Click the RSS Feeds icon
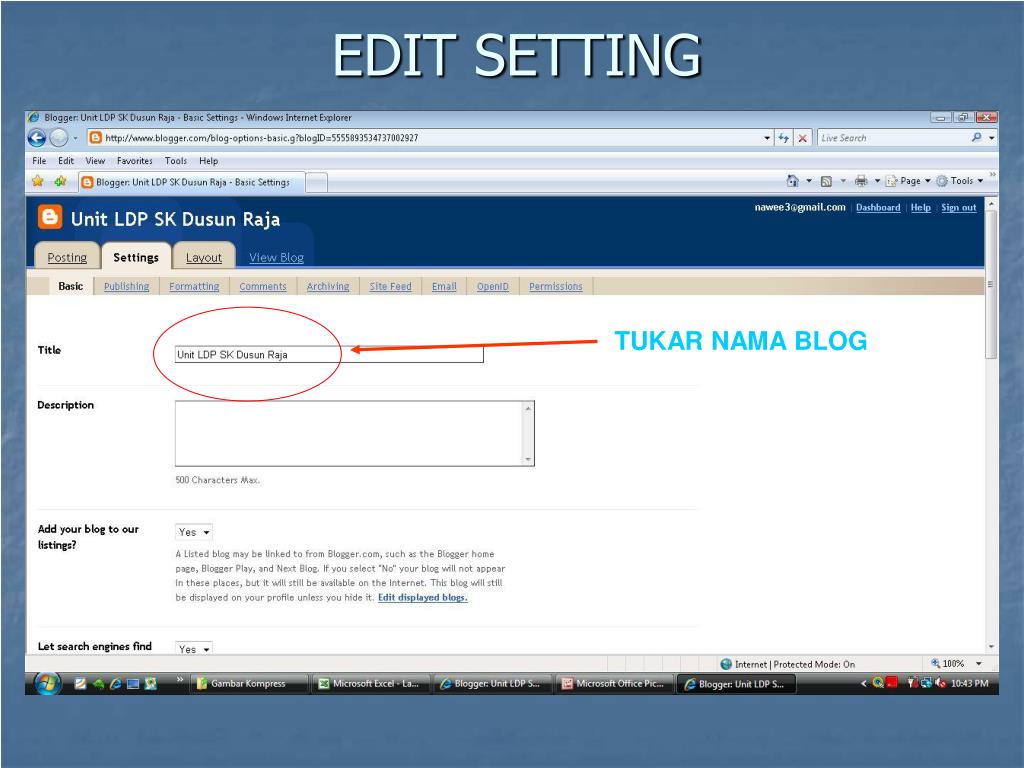Image resolution: width=1024 pixels, height=768 pixels. tap(826, 181)
